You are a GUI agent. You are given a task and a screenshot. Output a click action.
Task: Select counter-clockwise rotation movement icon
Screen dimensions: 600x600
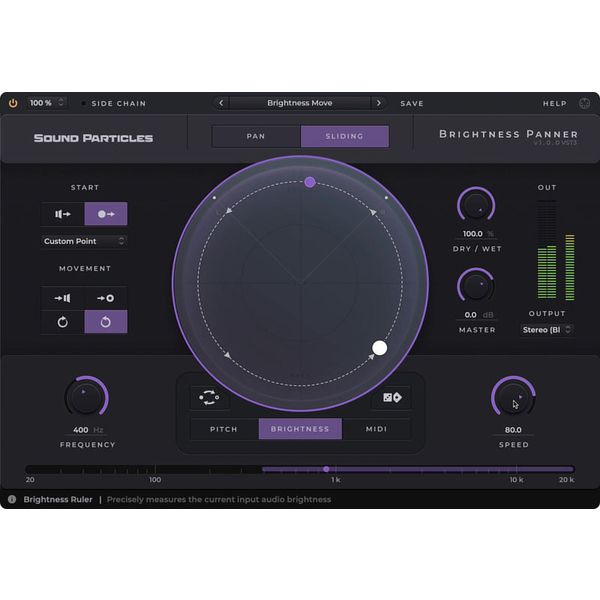point(106,322)
